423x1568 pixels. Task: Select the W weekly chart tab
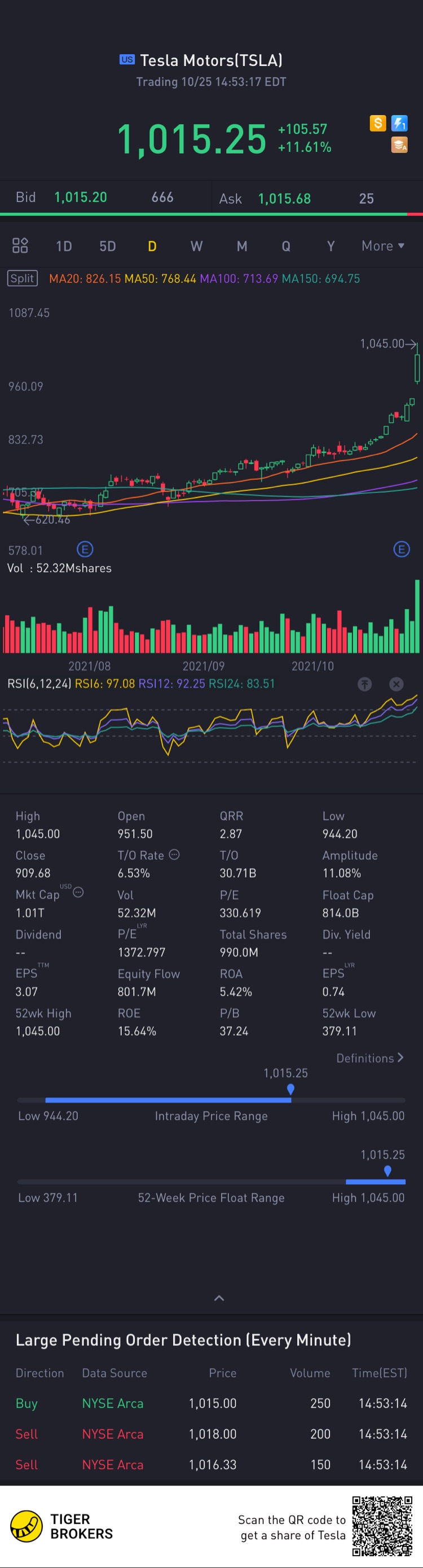(x=196, y=246)
